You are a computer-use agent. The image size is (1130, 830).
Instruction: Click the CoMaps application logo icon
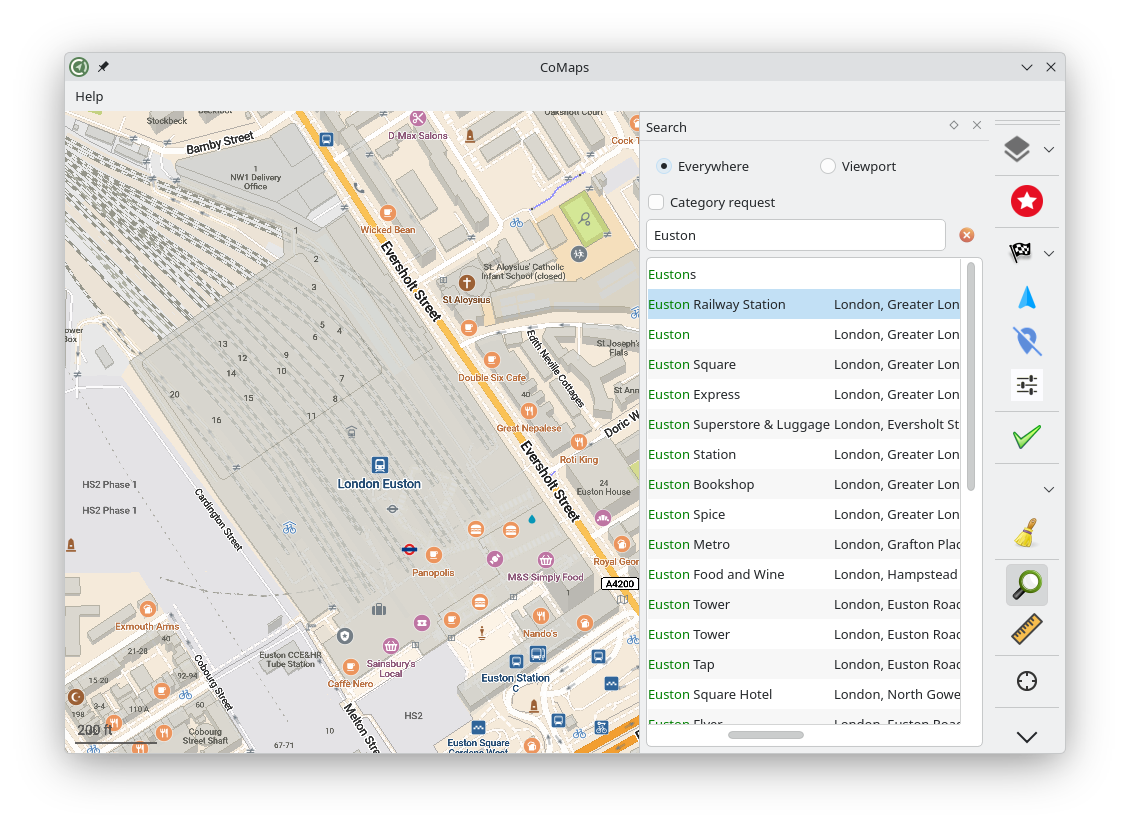[79, 67]
